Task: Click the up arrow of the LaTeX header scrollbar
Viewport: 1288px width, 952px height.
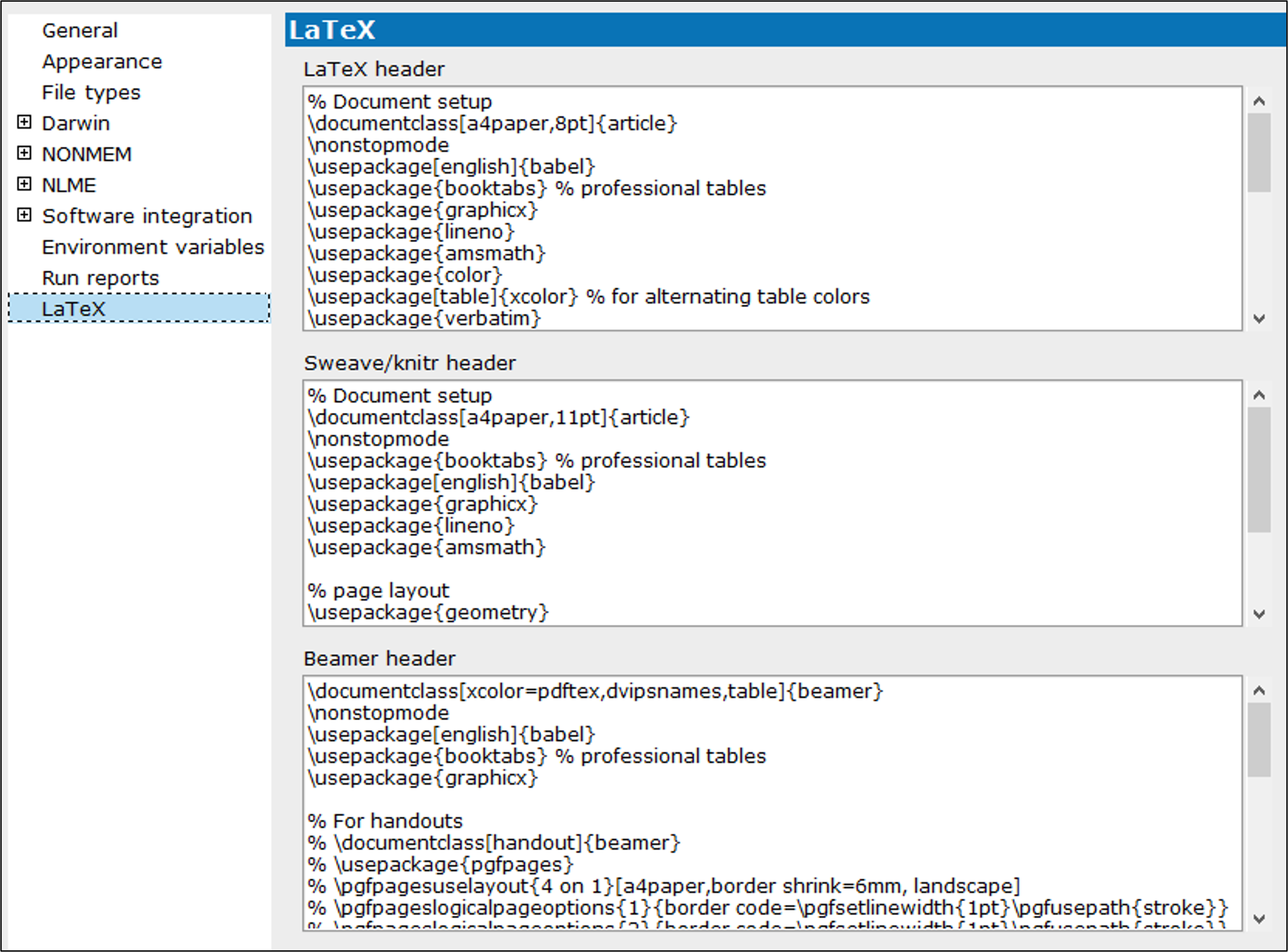Action: (x=1259, y=101)
